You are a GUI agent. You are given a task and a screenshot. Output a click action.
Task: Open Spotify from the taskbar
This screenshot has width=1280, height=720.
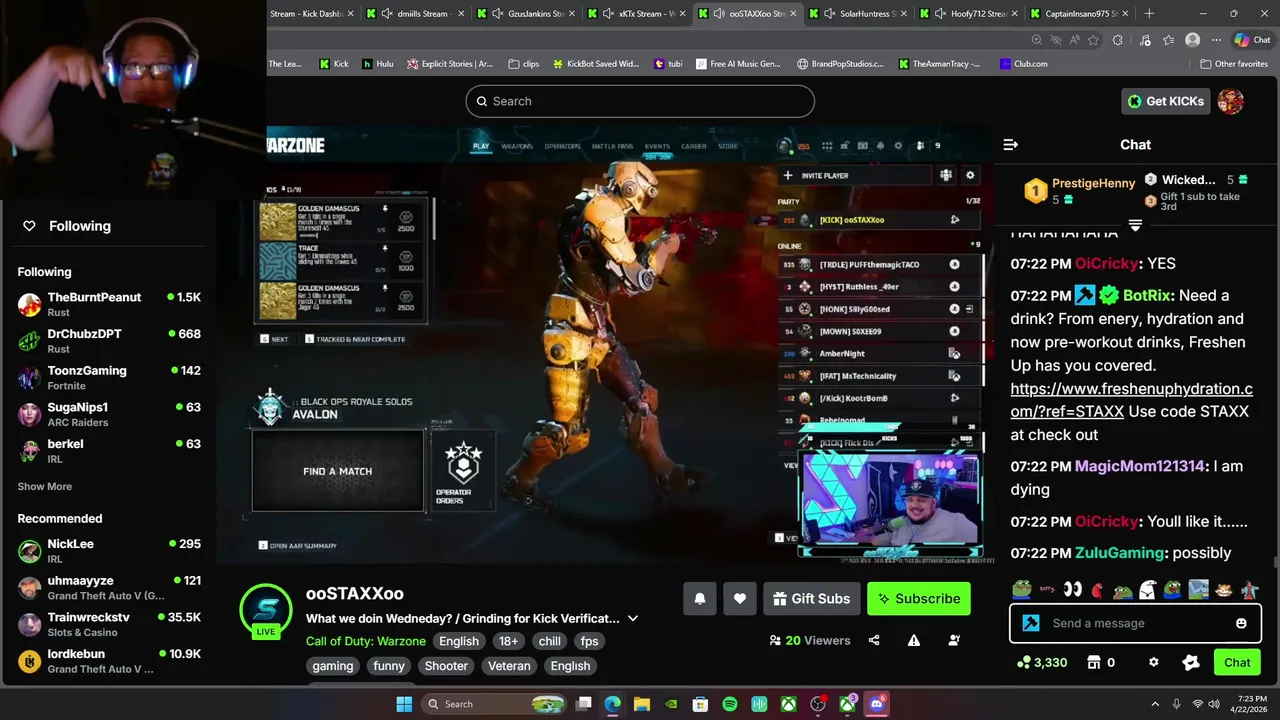pos(730,704)
